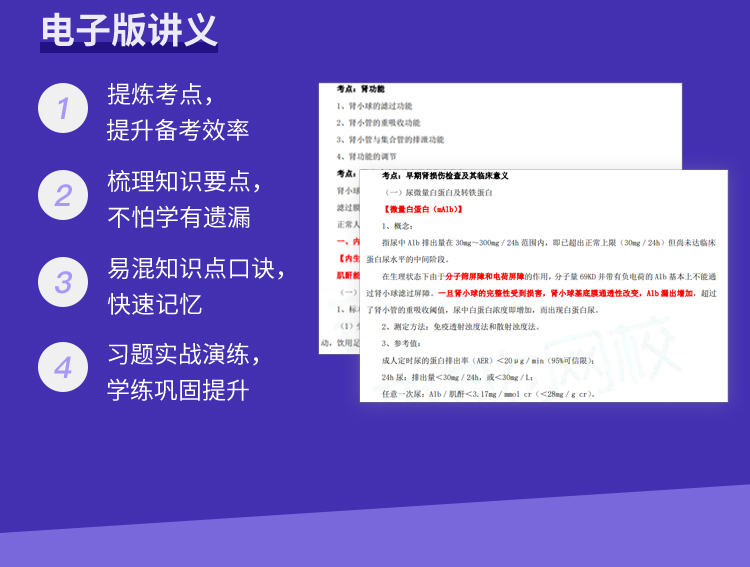
Task: Open the 考点：肾功能 heading in back document
Action: (x=360, y=89)
